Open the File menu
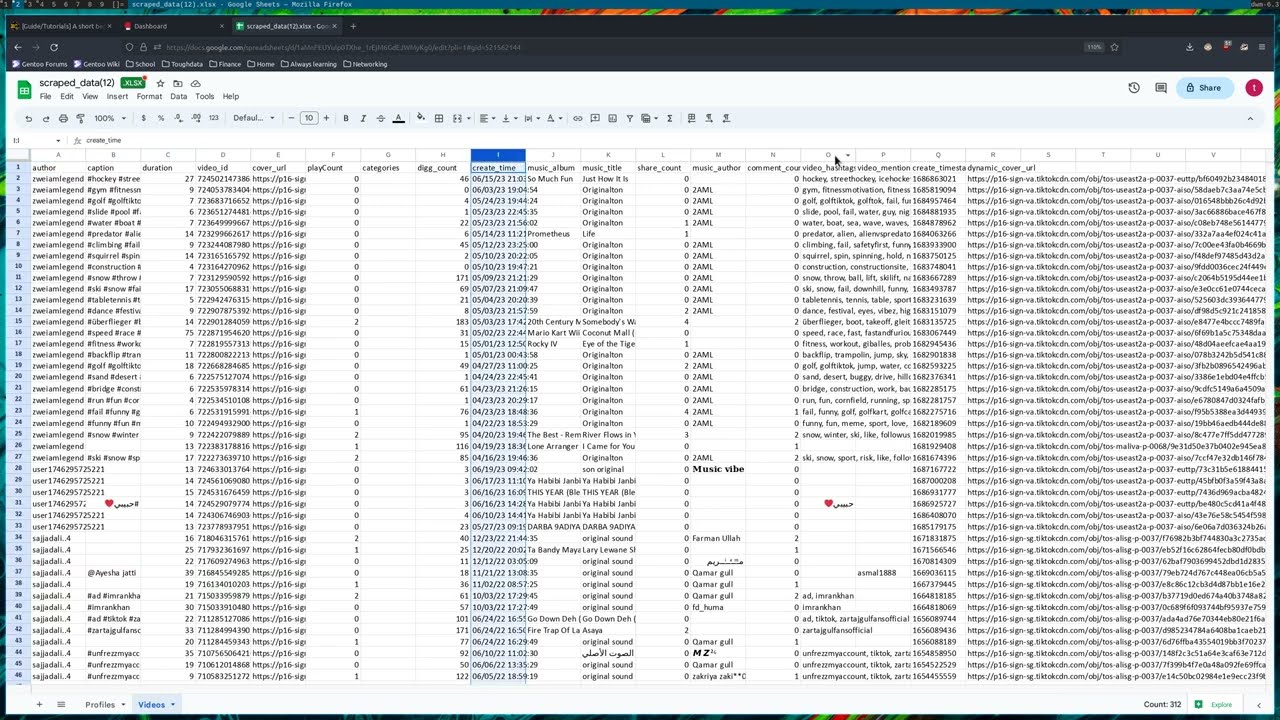This screenshot has height=720, width=1280. click(45, 97)
